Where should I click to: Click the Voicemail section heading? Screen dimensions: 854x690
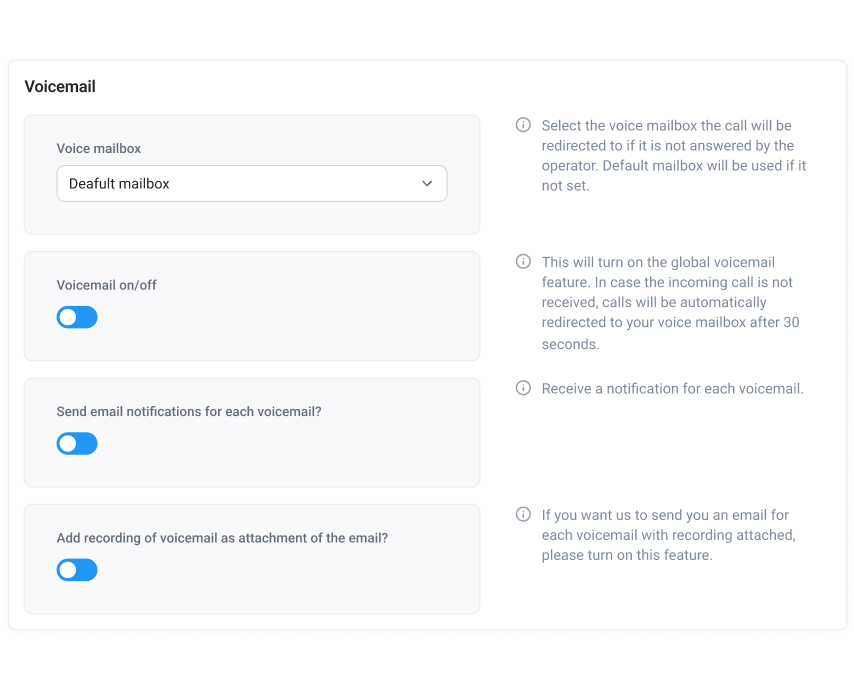point(60,87)
